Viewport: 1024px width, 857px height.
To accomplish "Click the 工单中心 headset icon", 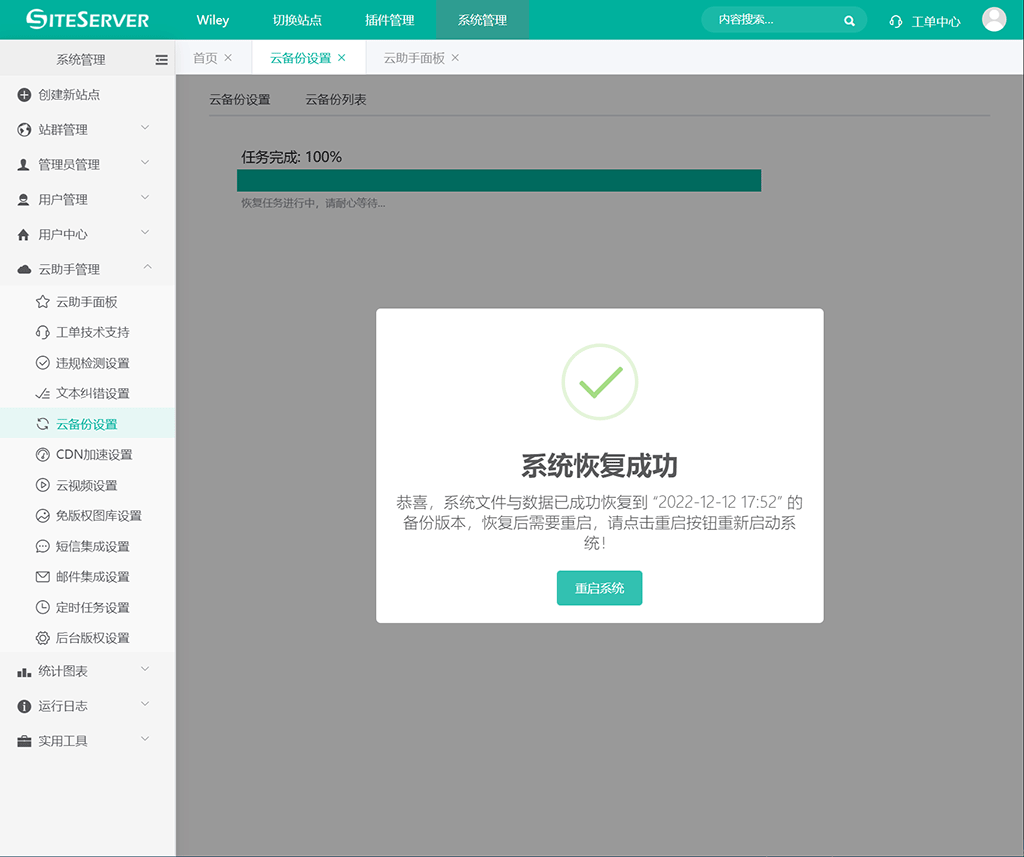I will (x=896, y=21).
